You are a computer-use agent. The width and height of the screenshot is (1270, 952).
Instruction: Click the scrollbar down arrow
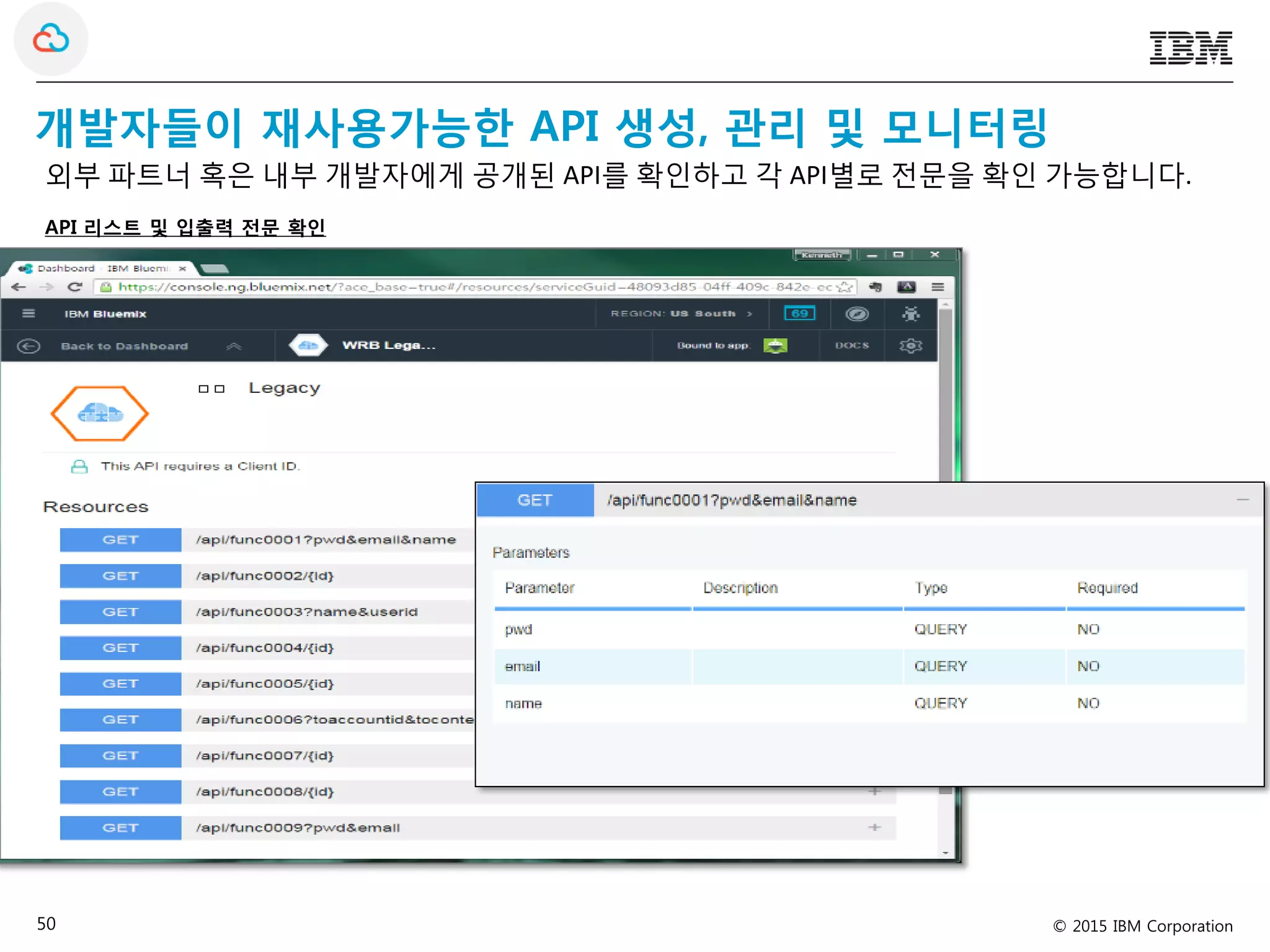click(x=945, y=853)
